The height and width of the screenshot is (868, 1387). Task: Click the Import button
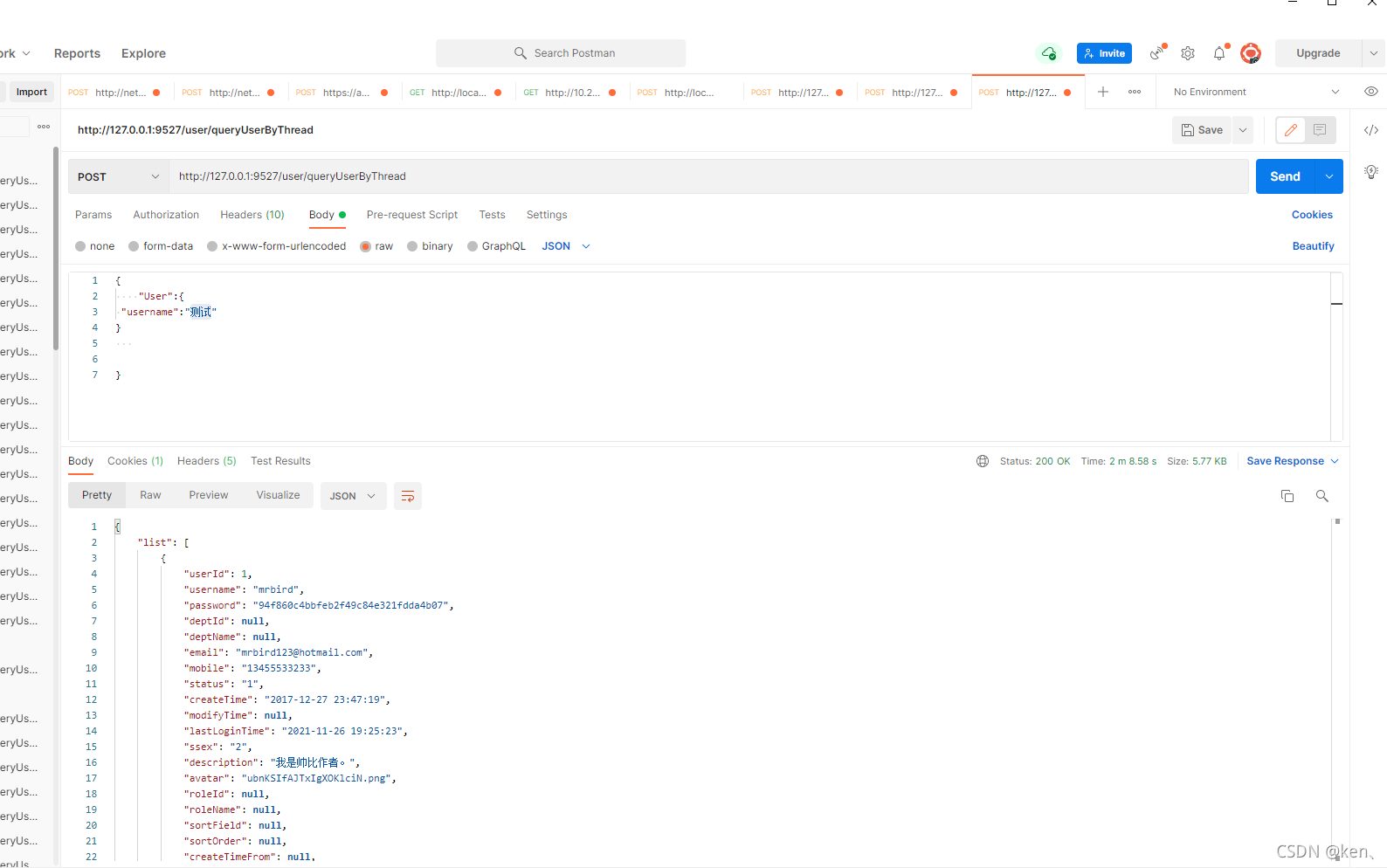31,92
